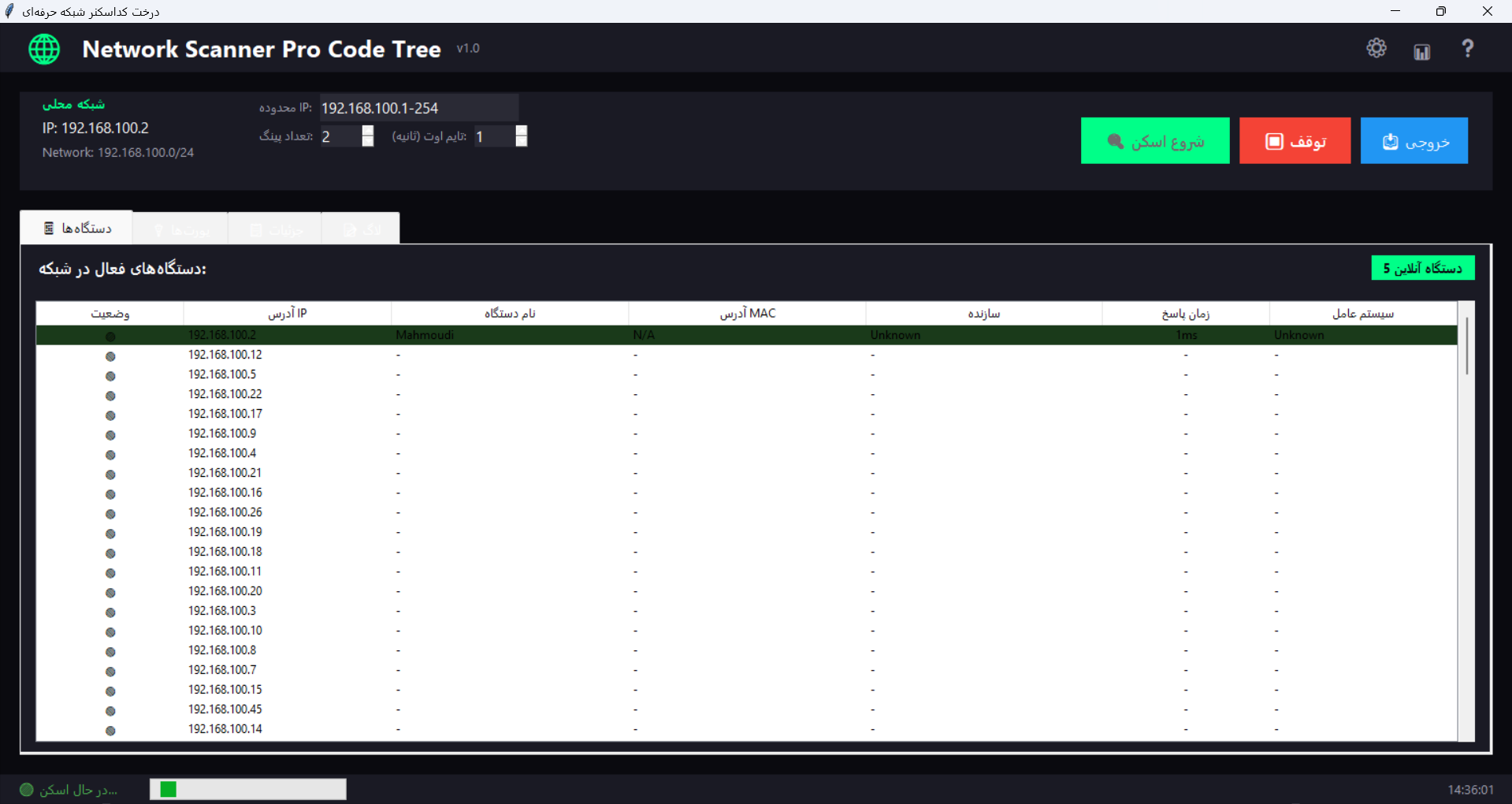The width and height of the screenshot is (1512, 804).
Task: Click the status dot for 192.168.100.4
Action: tap(110, 455)
